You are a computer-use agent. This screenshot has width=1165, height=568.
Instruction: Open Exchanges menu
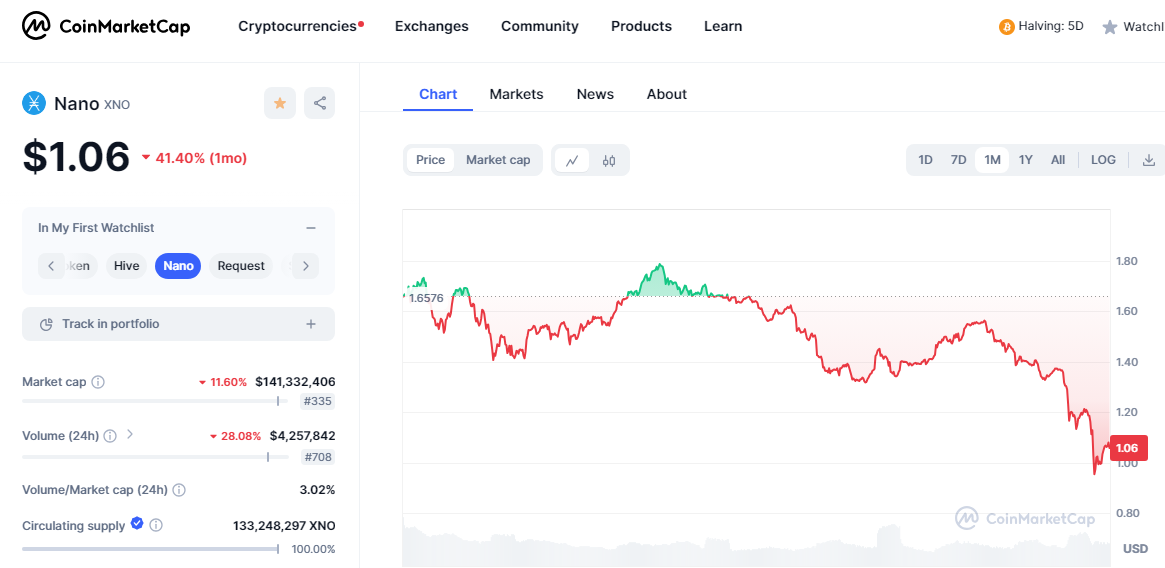pos(432,26)
